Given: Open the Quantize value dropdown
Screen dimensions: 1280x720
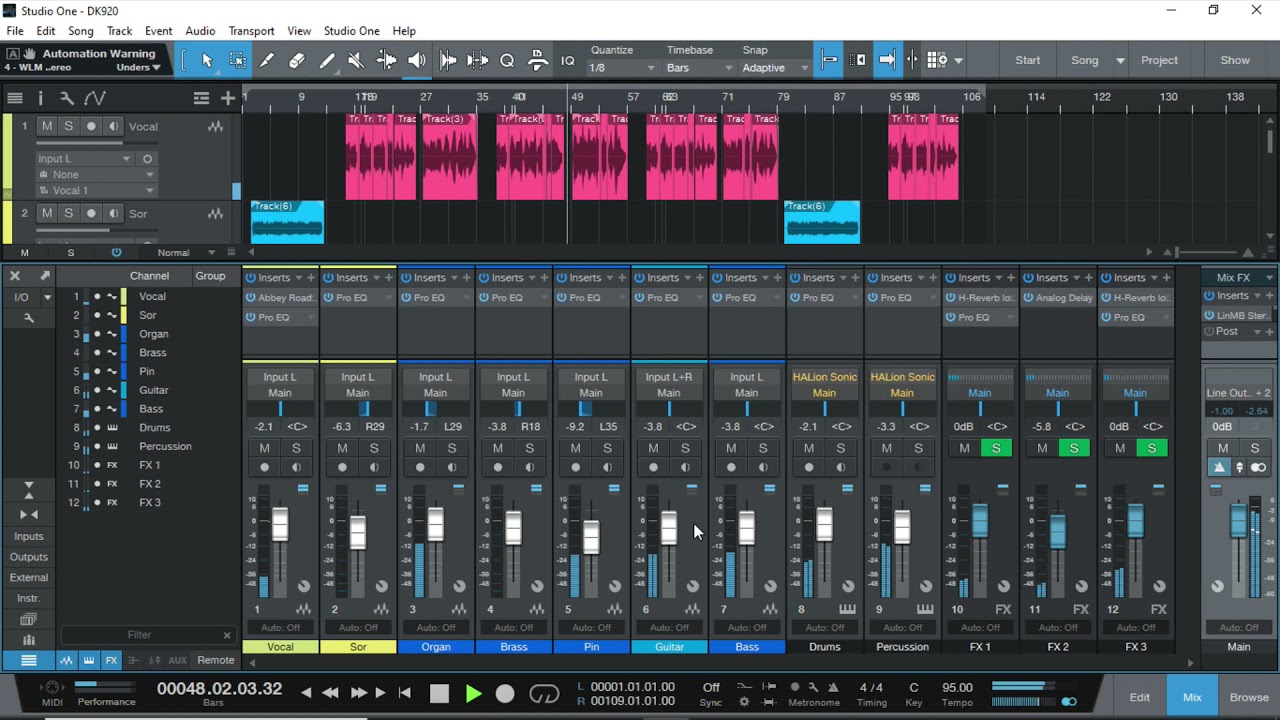Looking at the screenshot, I should [x=622, y=68].
